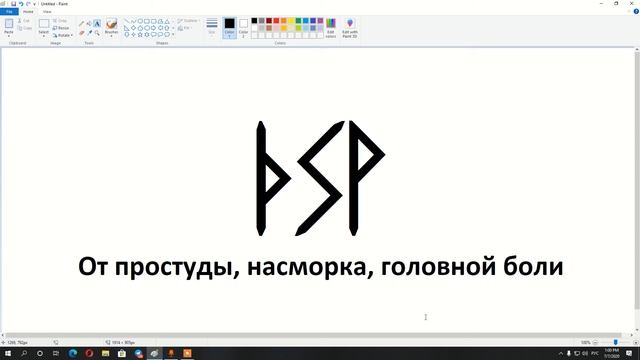Screen dimensions: 640x360
Task: Expand the Shapes gallery more arrow
Action: (x=173, y=35)
